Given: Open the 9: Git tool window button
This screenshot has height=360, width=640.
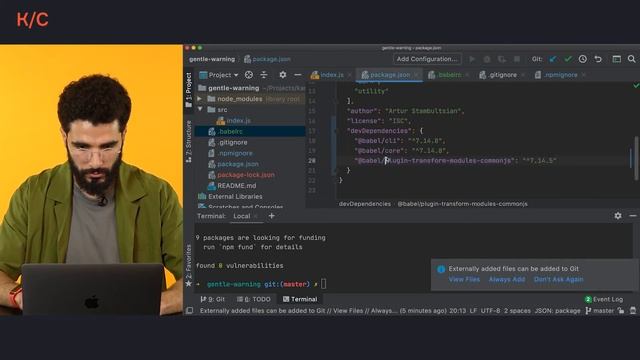Looking at the screenshot, I should pyautogui.click(x=212, y=299).
